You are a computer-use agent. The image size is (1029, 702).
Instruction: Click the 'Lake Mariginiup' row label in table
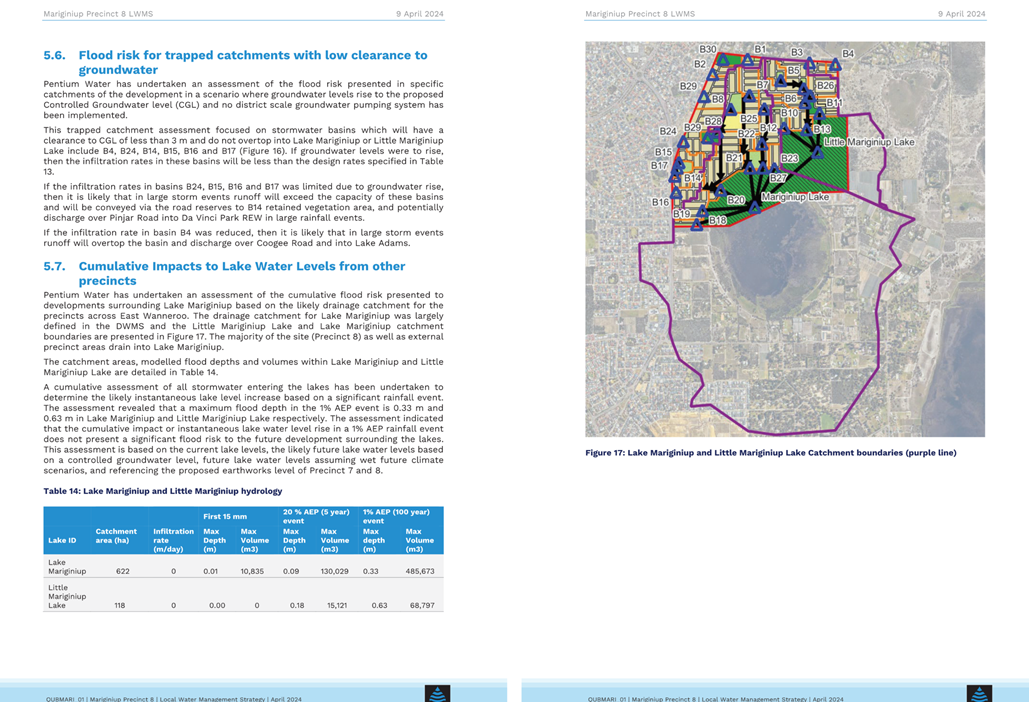coord(67,567)
